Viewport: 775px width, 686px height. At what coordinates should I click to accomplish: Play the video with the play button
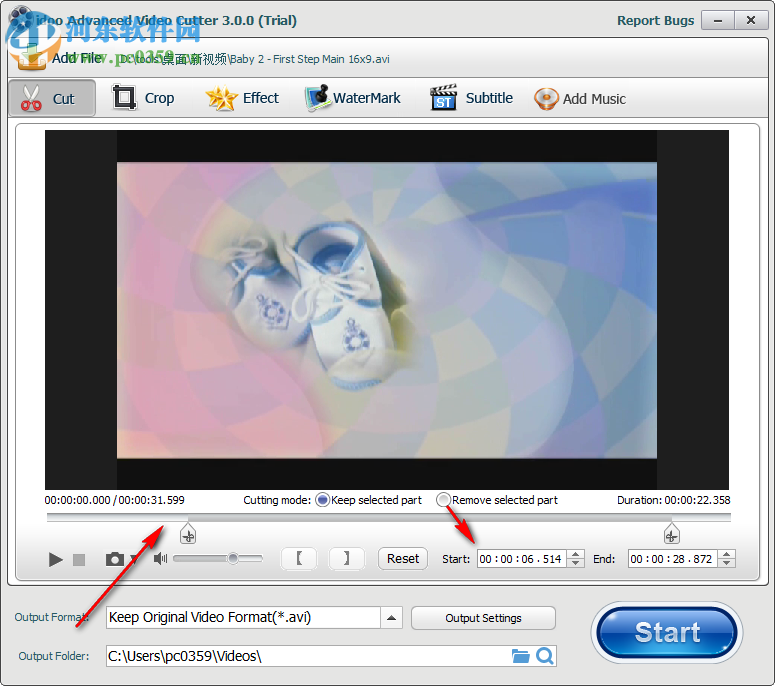coord(55,559)
